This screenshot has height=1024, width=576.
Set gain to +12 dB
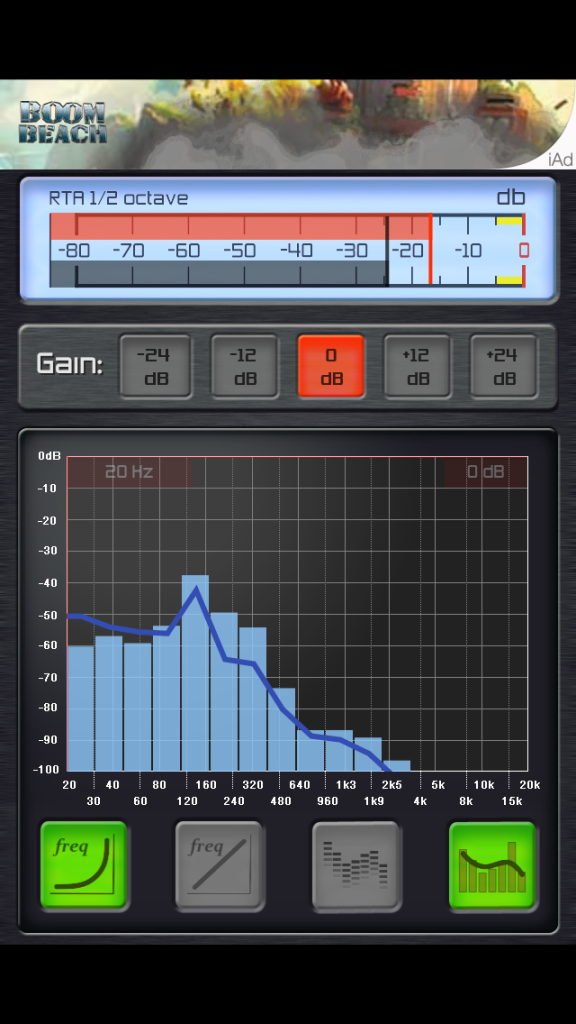click(x=417, y=366)
